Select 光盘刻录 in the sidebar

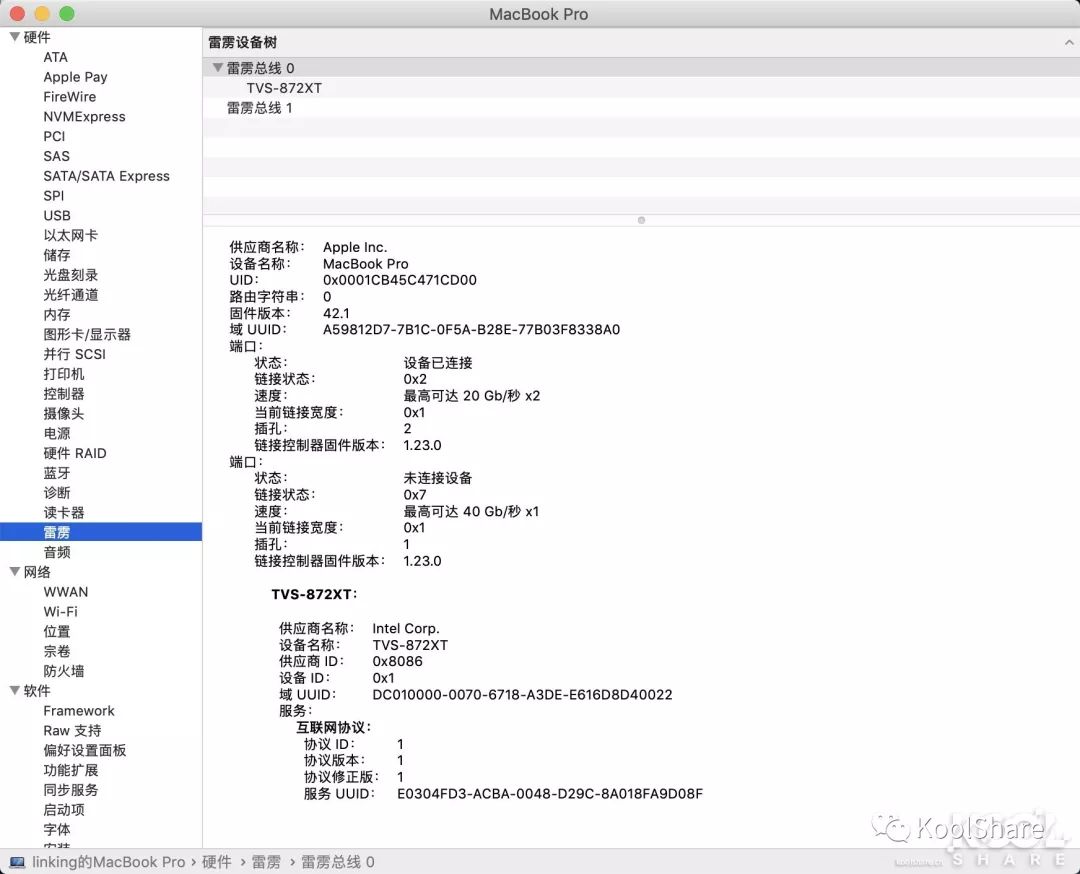click(70, 275)
